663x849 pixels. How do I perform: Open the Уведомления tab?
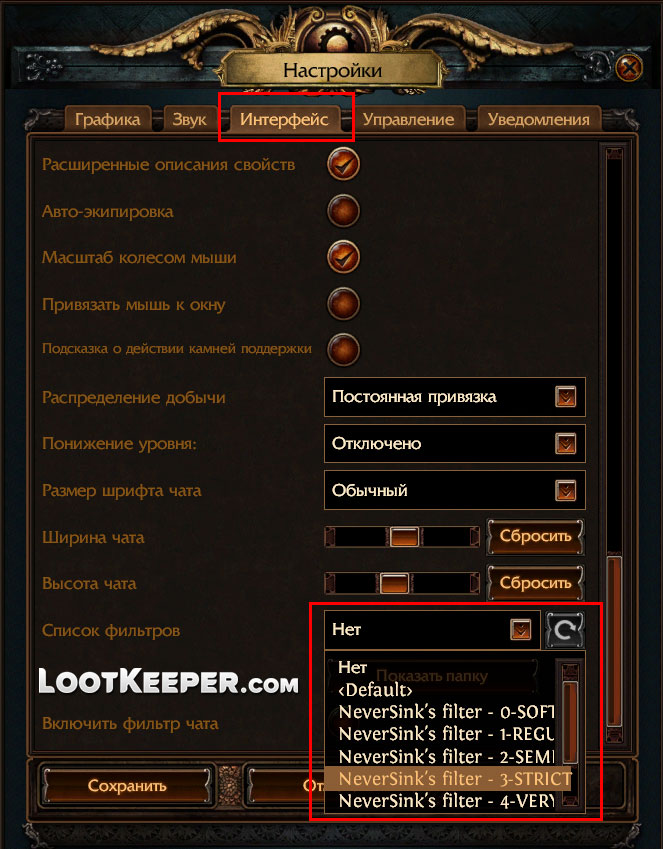pyautogui.click(x=538, y=119)
